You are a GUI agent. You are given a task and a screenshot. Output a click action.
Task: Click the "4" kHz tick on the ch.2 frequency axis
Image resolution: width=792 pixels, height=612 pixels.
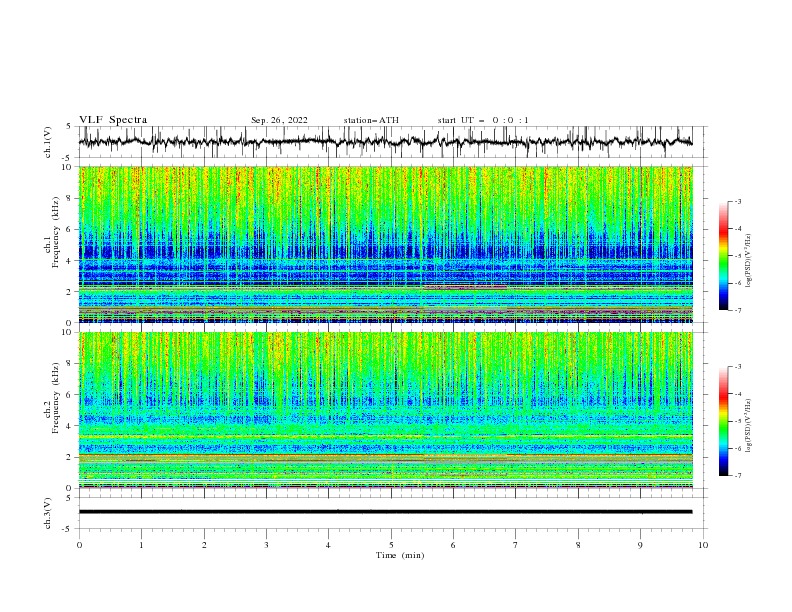click(x=70, y=426)
